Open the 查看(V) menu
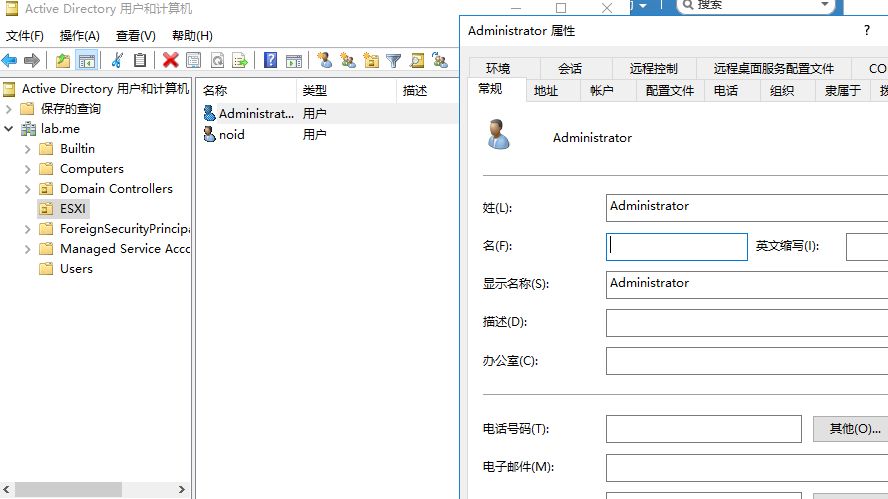888x499 pixels. click(x=136, y=36)
